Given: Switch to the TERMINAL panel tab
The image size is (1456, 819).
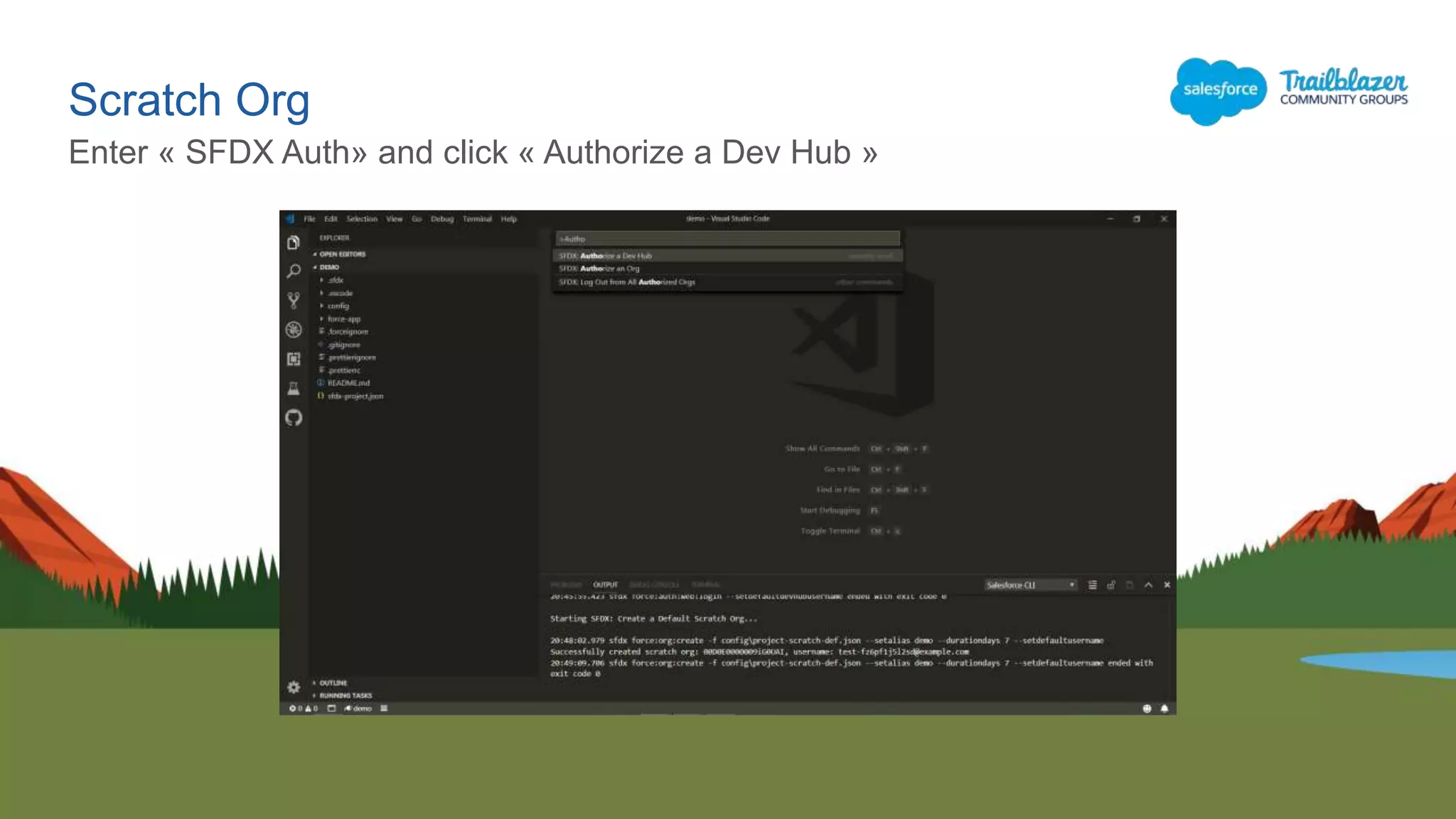Looking at the screenshot, I should click(x=706, y=585).
